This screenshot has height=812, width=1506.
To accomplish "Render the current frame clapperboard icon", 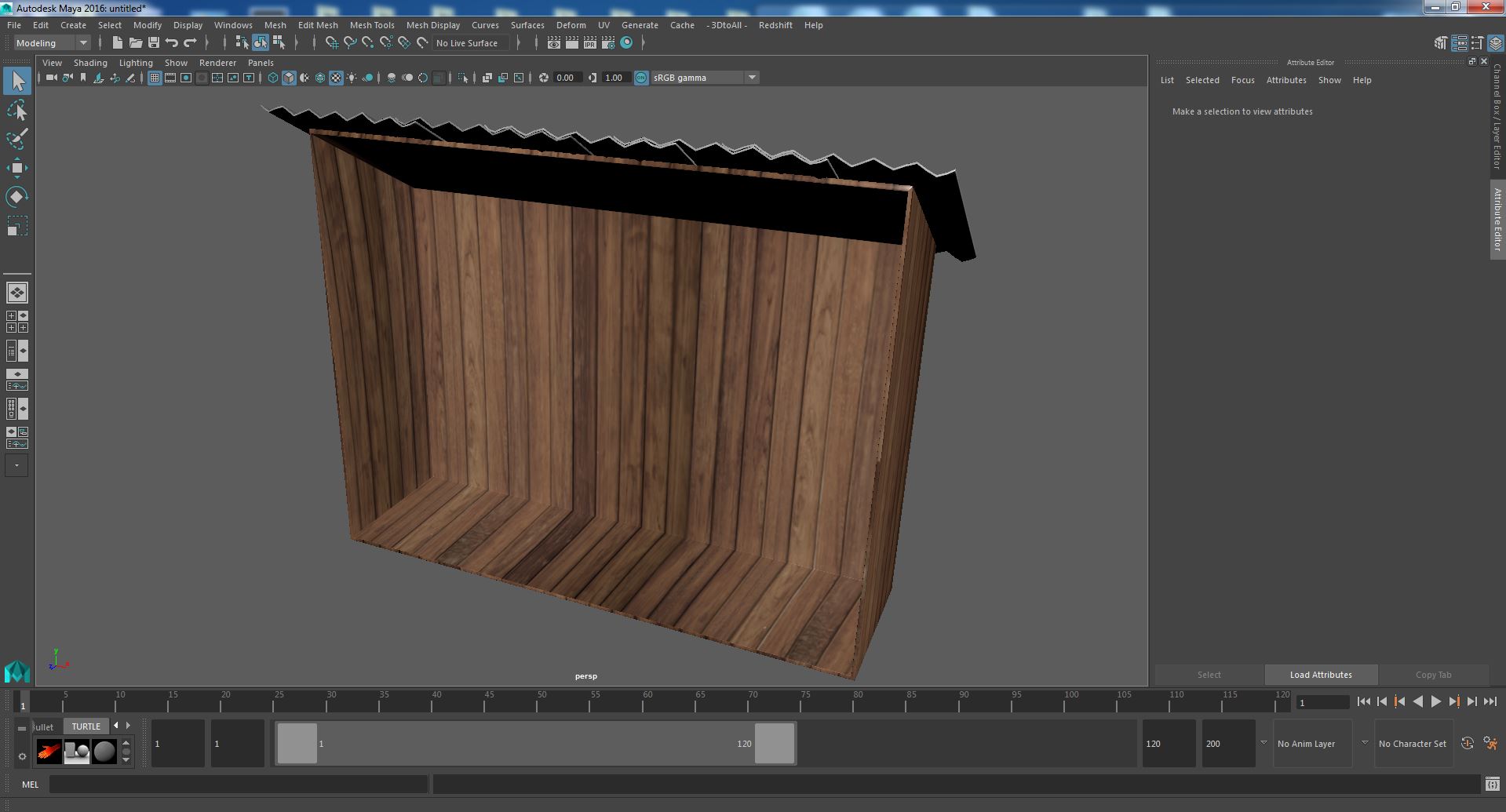I will (572, 43).
